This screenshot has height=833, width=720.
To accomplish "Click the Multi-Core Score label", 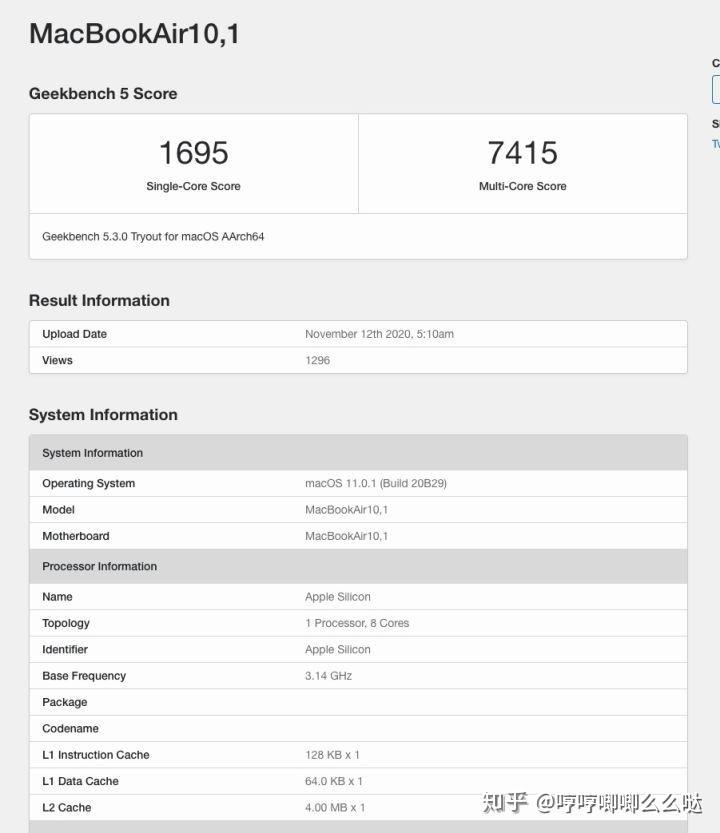I will pos(522,186).
